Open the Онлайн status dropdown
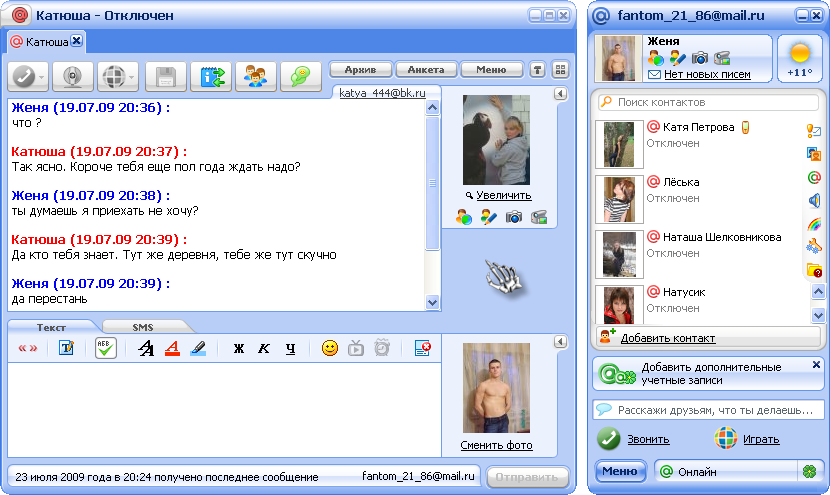The image size is (830, 495). click(726, 471)
